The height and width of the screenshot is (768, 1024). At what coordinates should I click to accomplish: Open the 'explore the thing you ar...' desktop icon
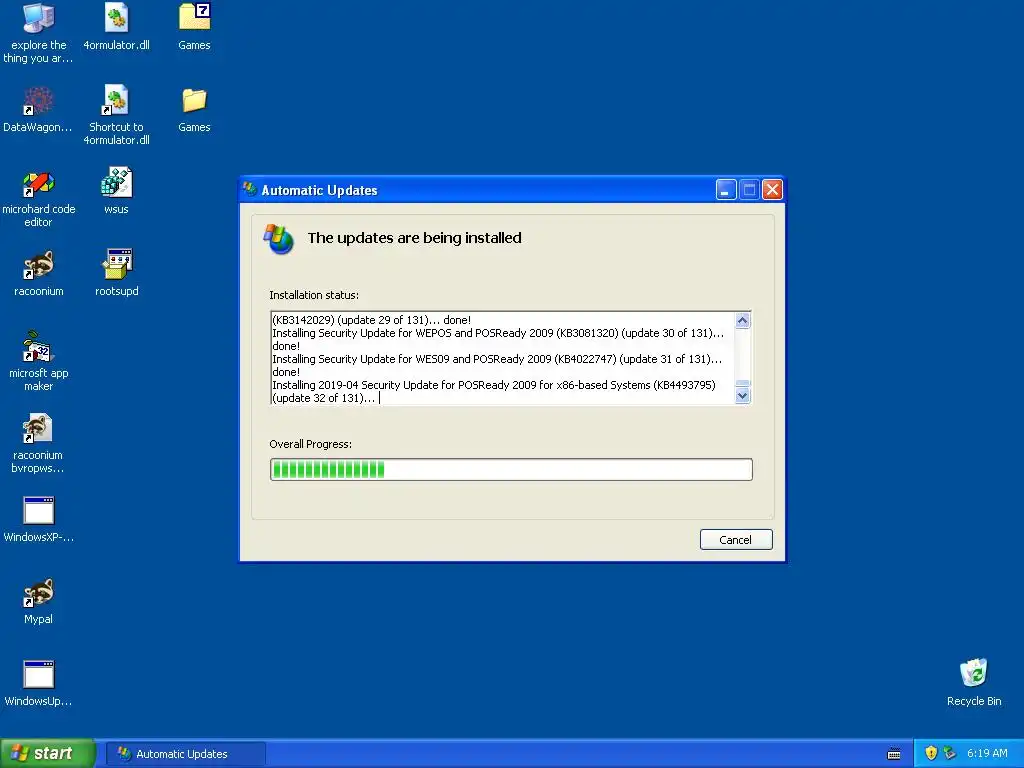coord(39,34)
